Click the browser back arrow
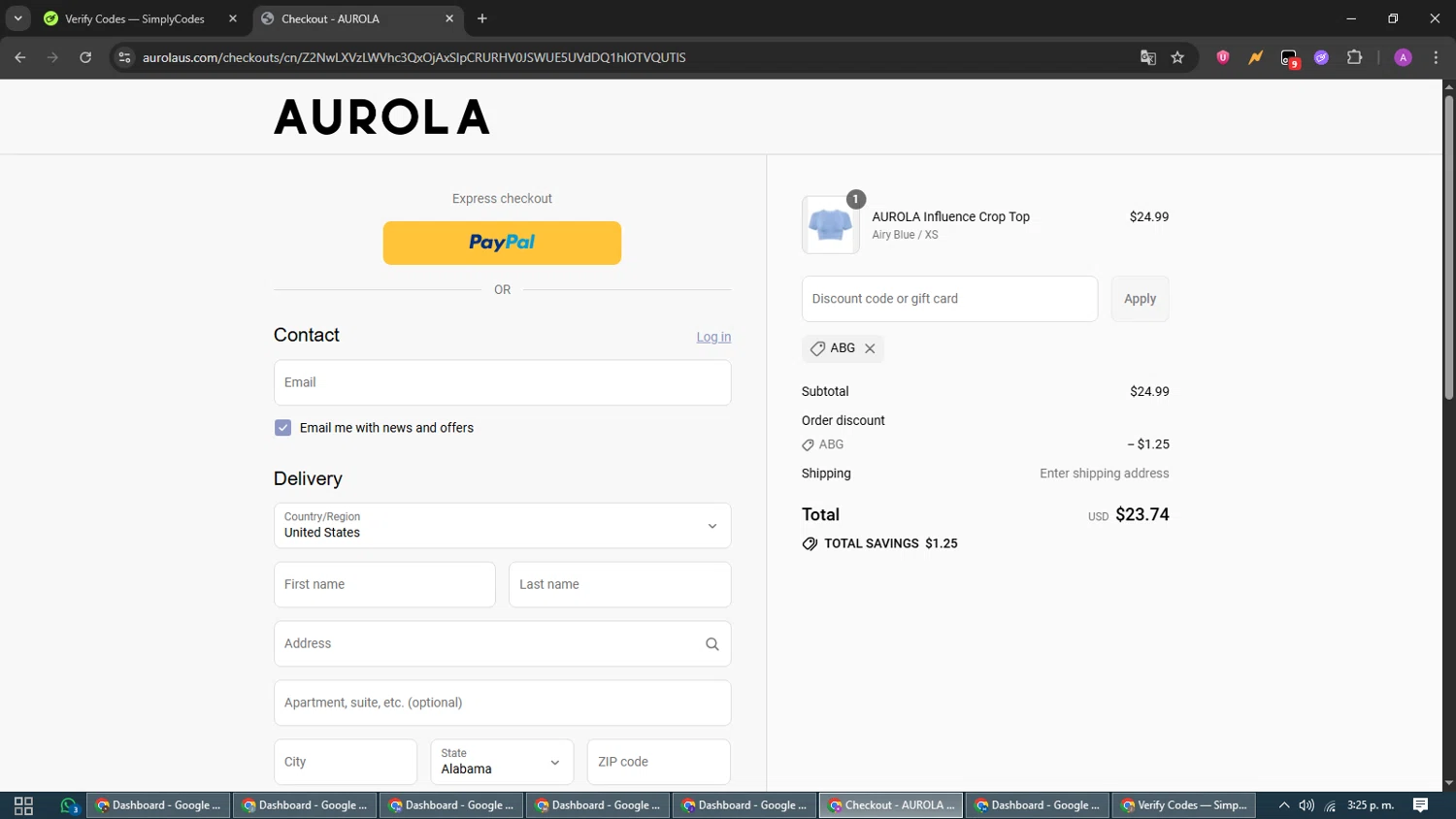 [20, 57]
